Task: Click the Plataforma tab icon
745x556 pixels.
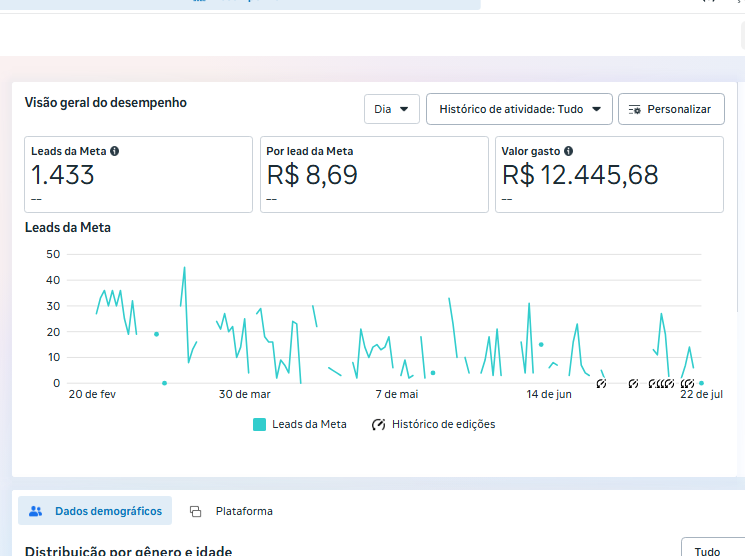Action: coord(196,511)
